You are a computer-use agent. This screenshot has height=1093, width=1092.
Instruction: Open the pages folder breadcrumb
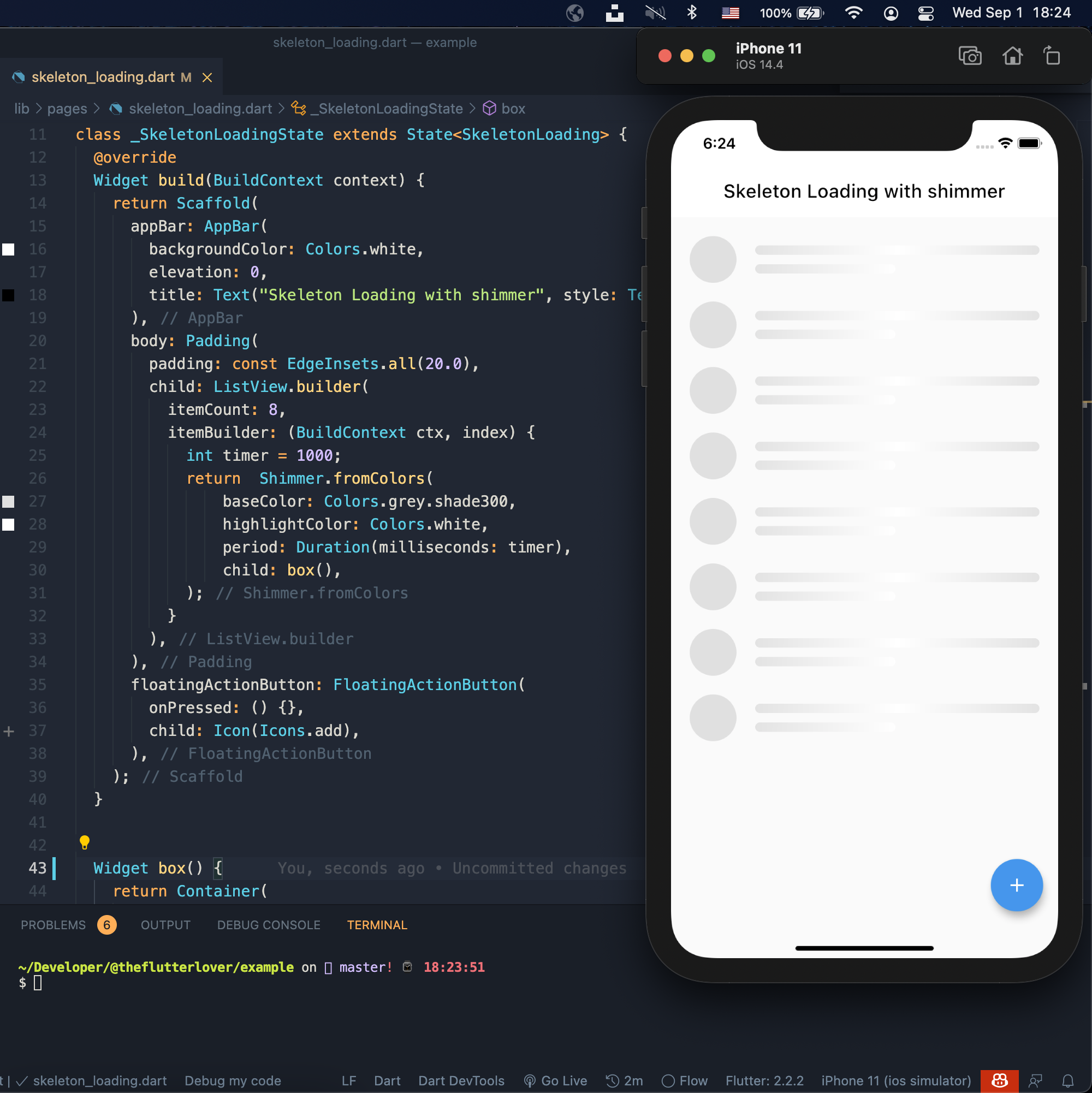[x=67, y=109]
